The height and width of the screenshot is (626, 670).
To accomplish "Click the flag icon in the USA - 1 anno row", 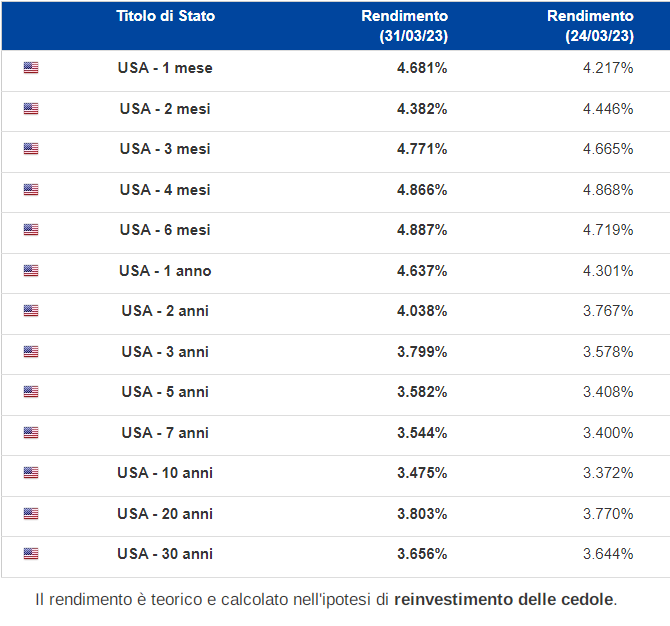I will [31, 271].
